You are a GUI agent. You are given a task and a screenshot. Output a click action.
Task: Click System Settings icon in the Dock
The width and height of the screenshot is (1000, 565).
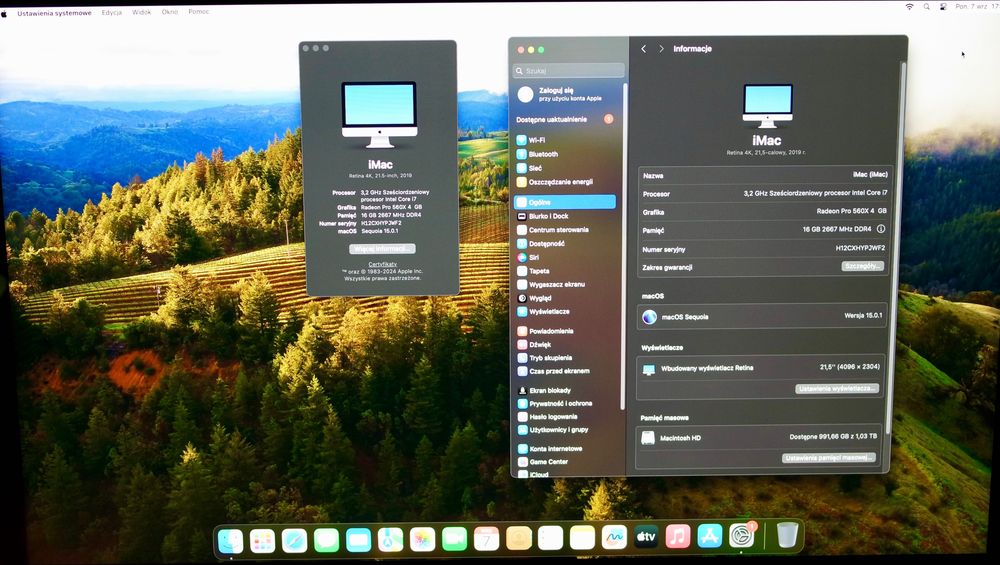742,535
